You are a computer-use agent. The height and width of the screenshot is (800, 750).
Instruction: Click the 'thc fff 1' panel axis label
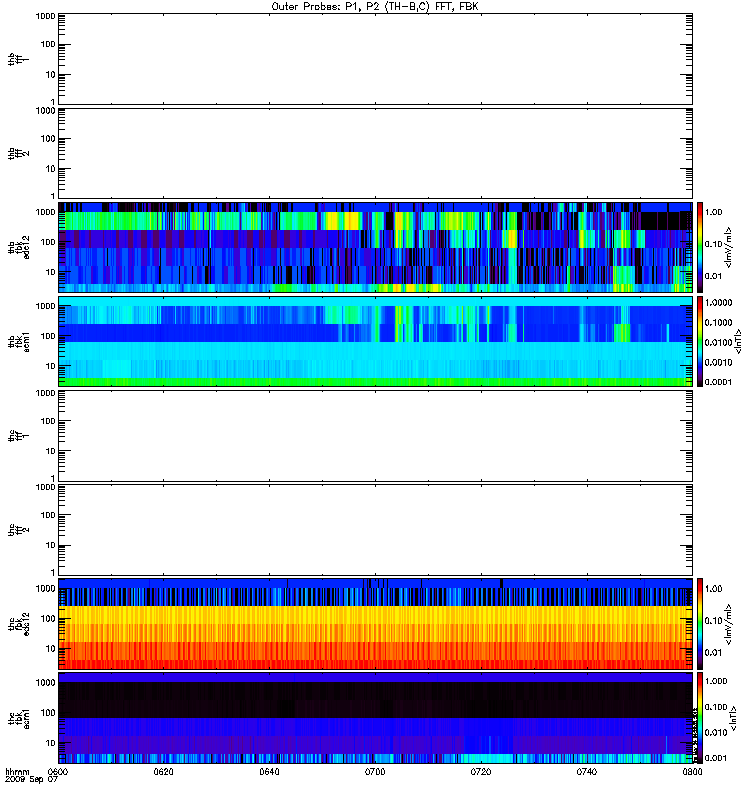pos(18,436)
